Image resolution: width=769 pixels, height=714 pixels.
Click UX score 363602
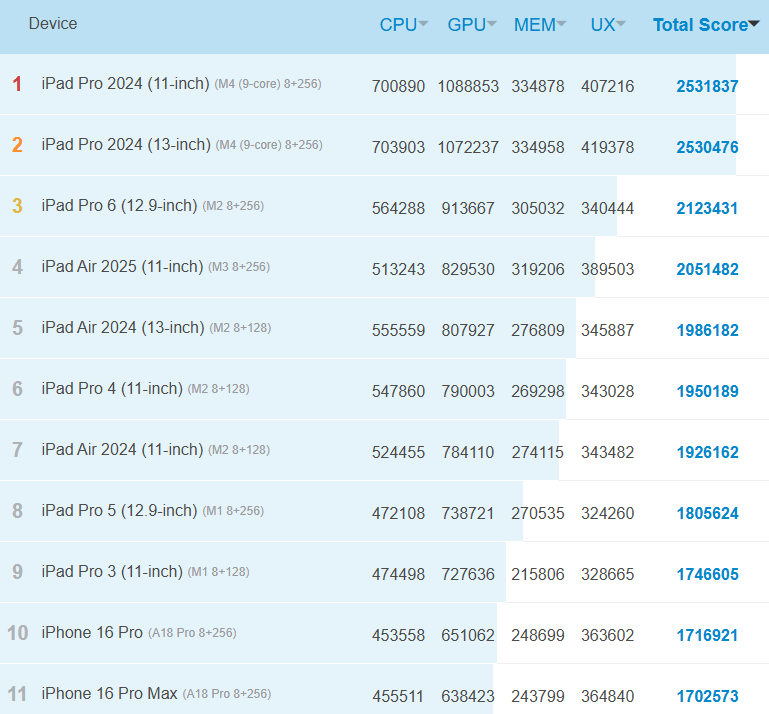608,636
